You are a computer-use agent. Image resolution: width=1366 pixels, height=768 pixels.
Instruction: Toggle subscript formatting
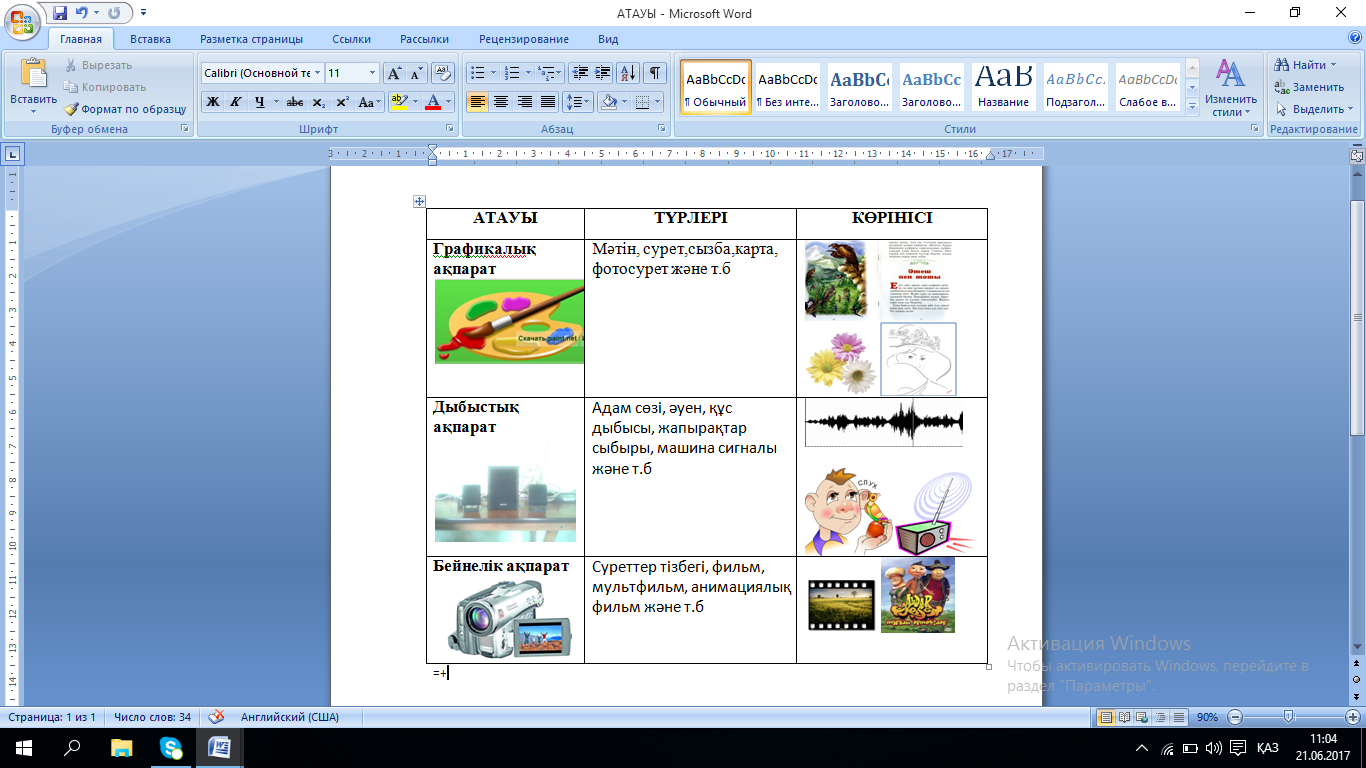318,102
